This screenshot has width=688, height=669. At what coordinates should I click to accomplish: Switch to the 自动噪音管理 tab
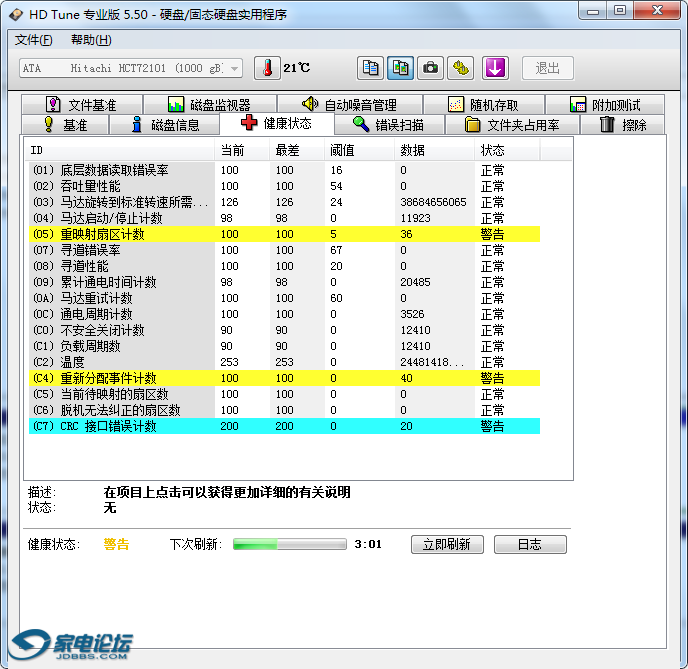tap(350, 105)
